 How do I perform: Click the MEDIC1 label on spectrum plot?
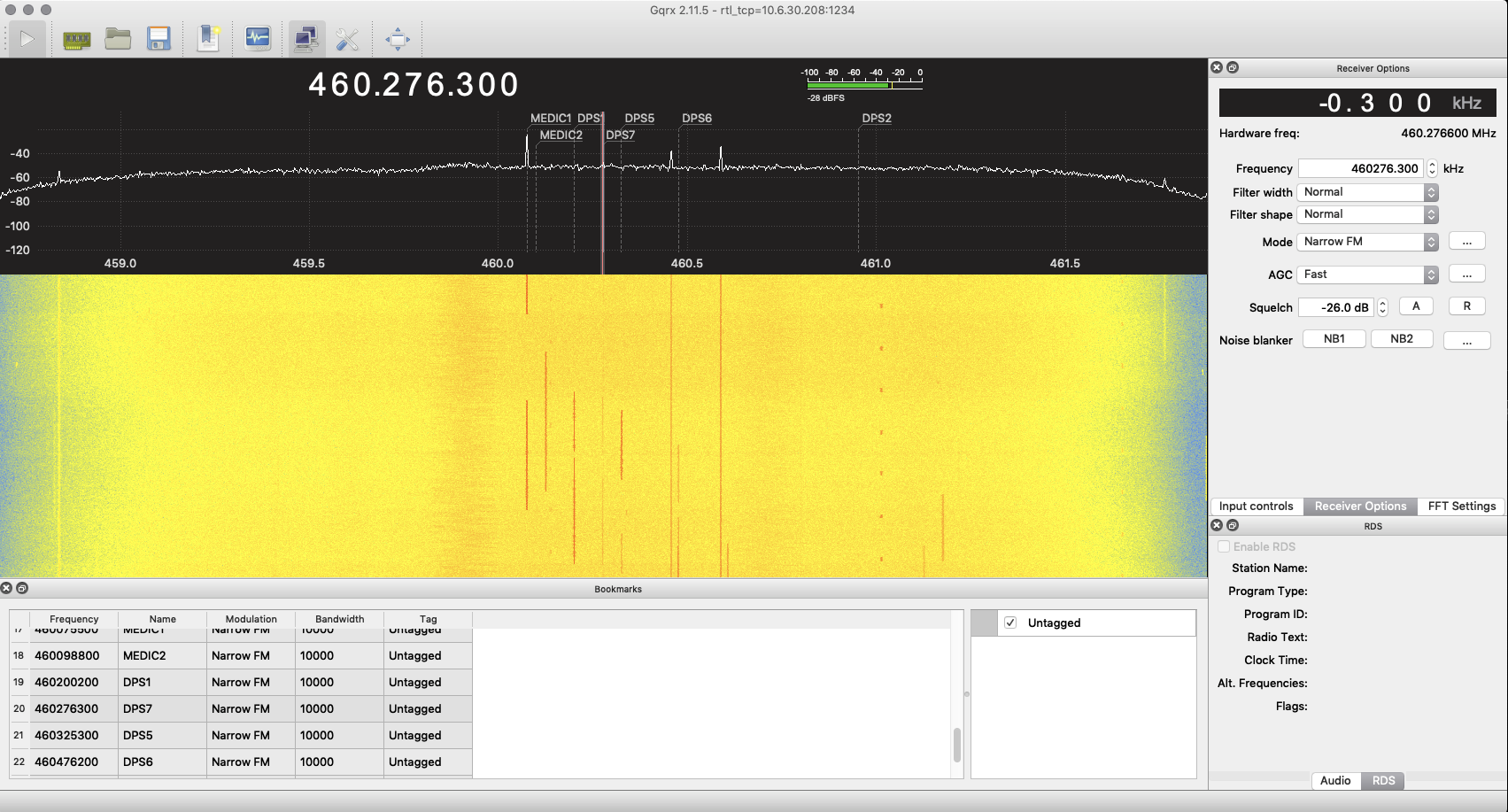click(551, 118)
